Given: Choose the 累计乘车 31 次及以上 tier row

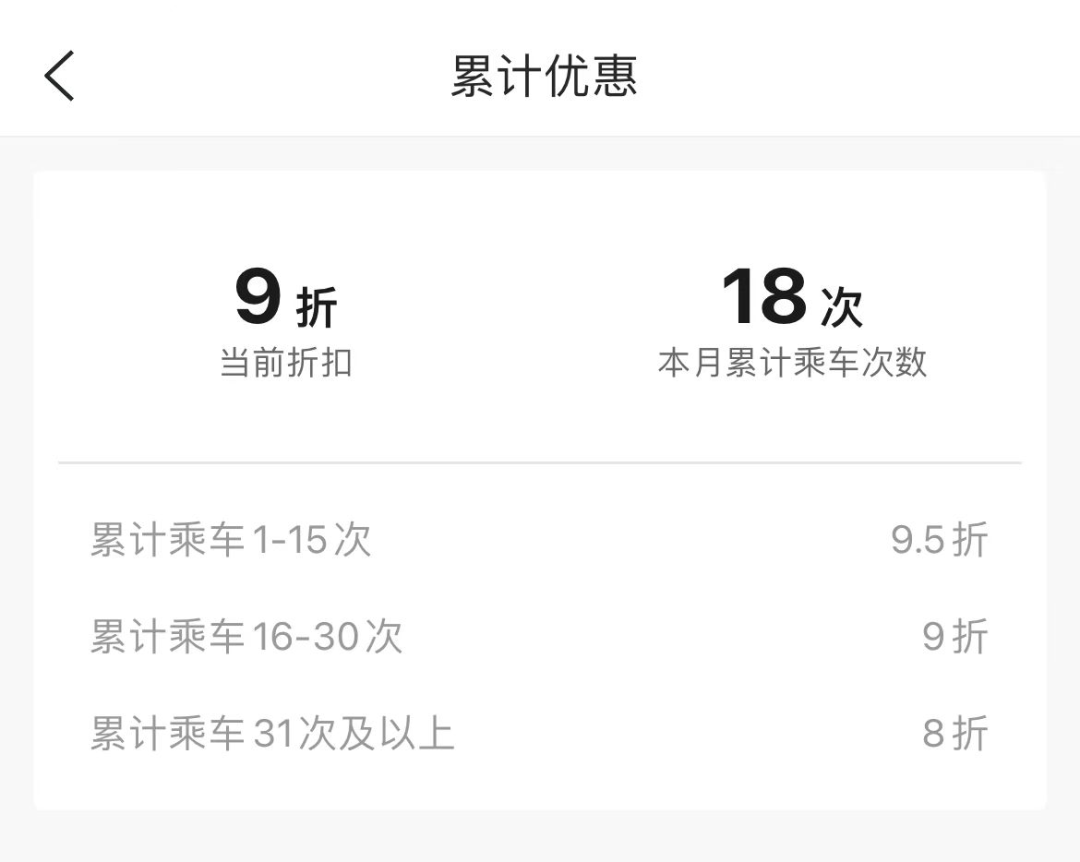Looking at the screenshot, I should click(x=272, y=734).
